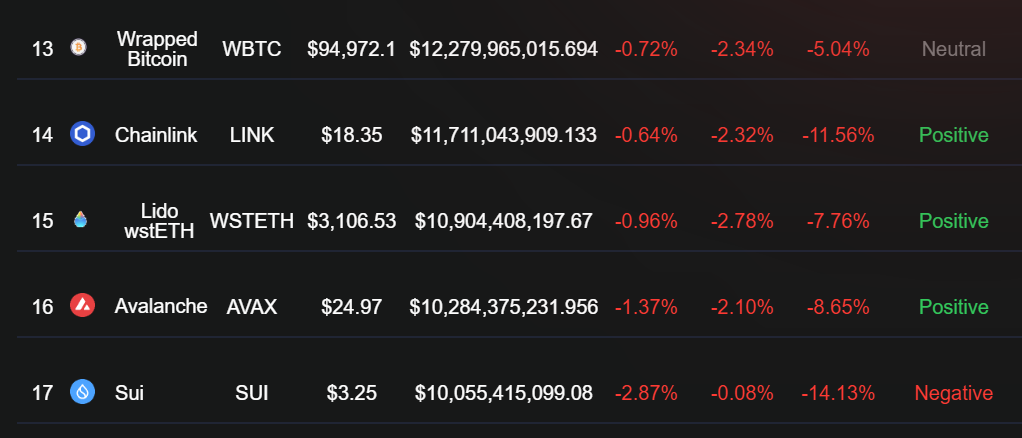Open the Chainlink coin name
This screenshot has height=438, width=1022.
[156, 134]
